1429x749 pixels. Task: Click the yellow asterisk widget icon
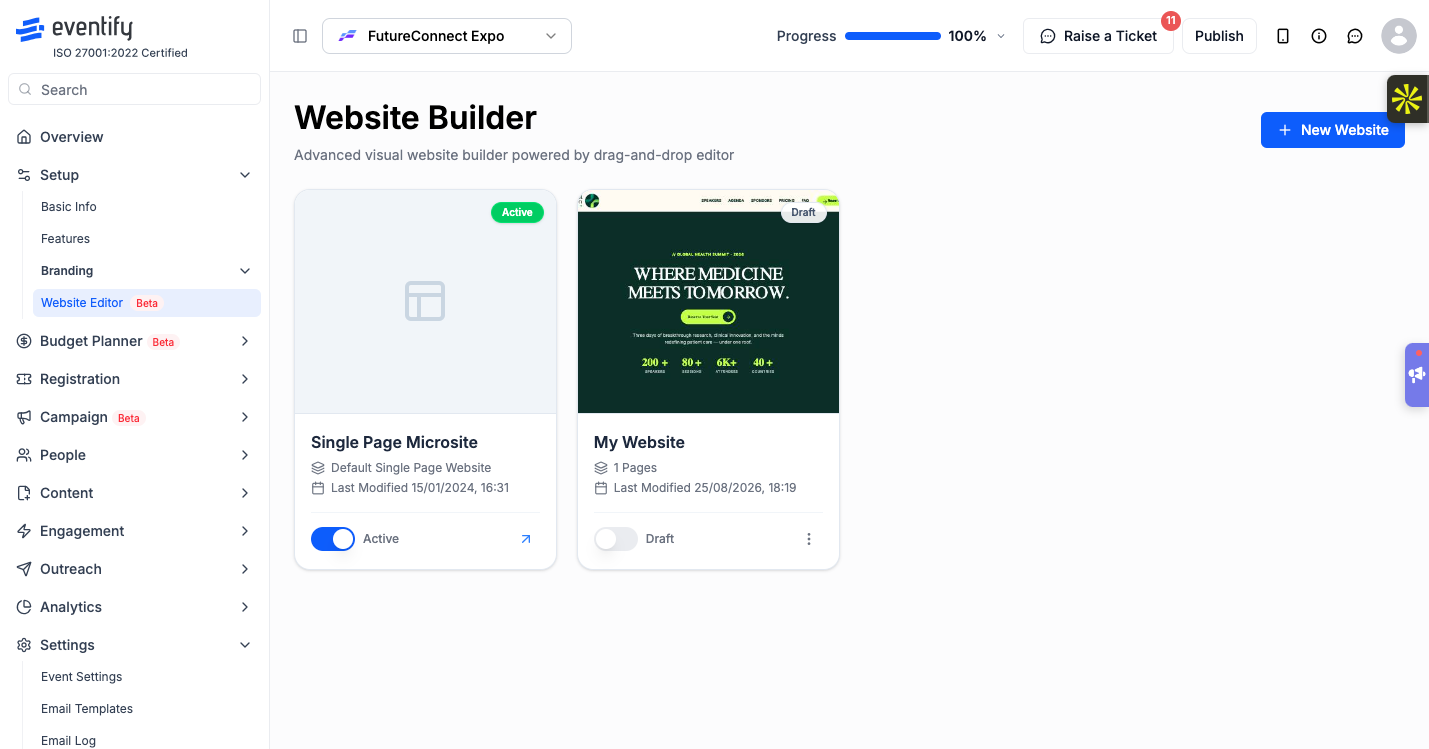[1407, 99]
